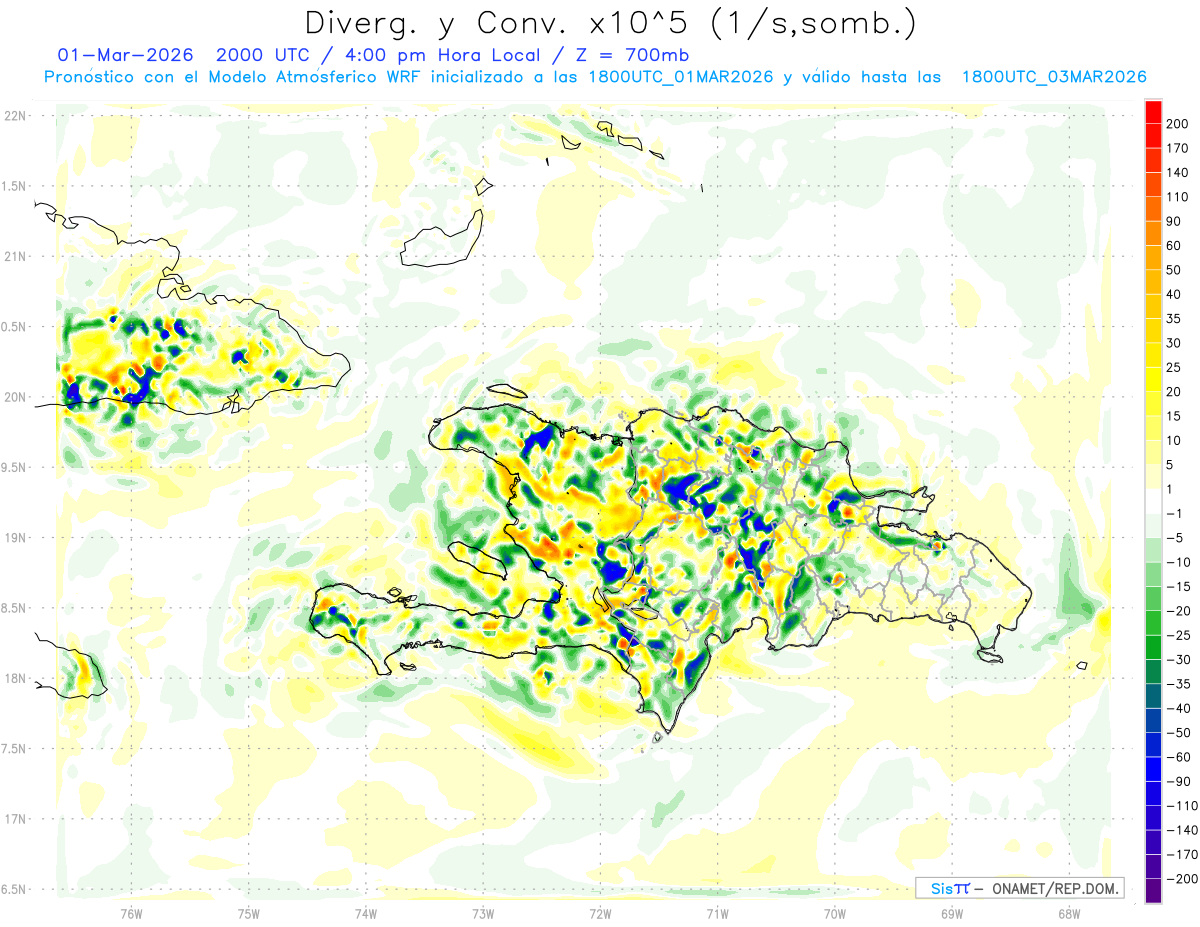Click the positive '20' color bar value
1200x927 pixels.
[x=1174, y=392]
